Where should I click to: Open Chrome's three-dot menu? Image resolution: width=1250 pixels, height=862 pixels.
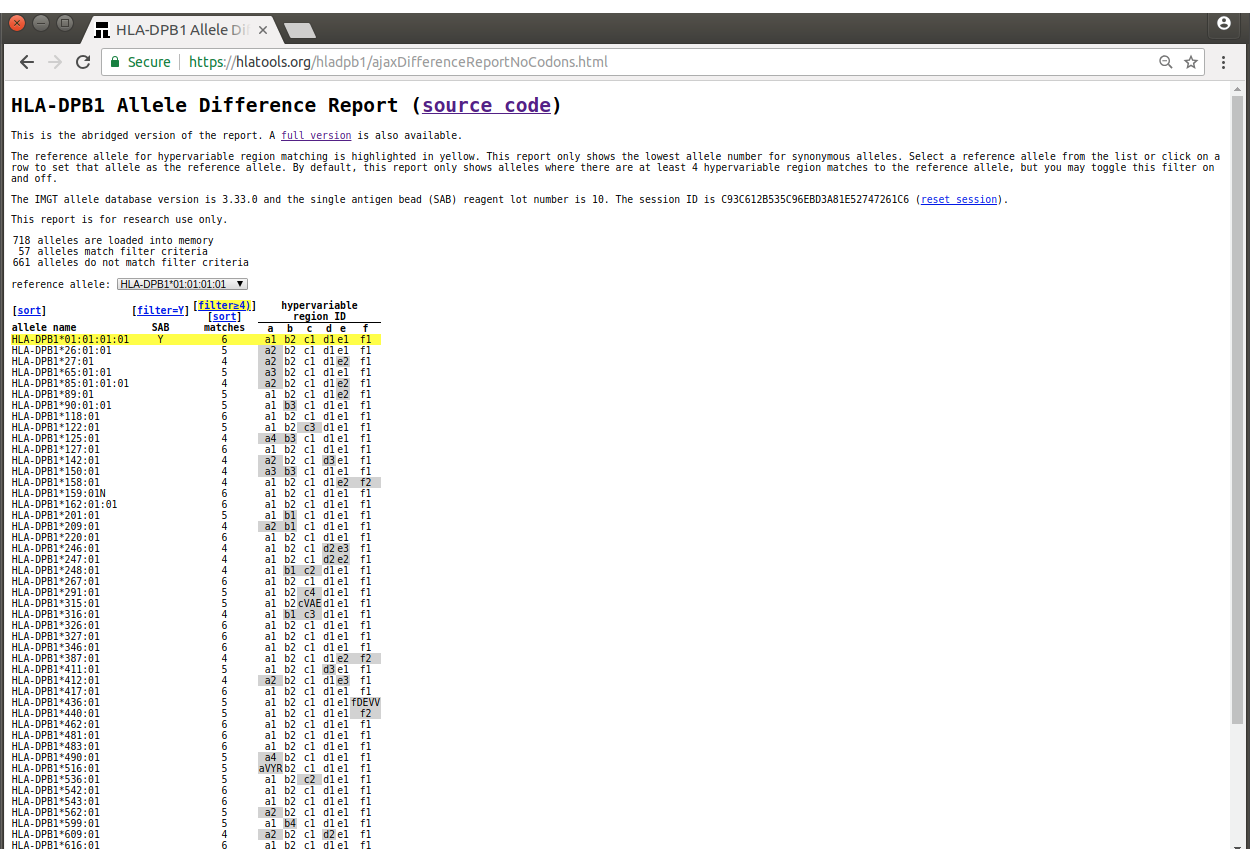(1223, 62)
